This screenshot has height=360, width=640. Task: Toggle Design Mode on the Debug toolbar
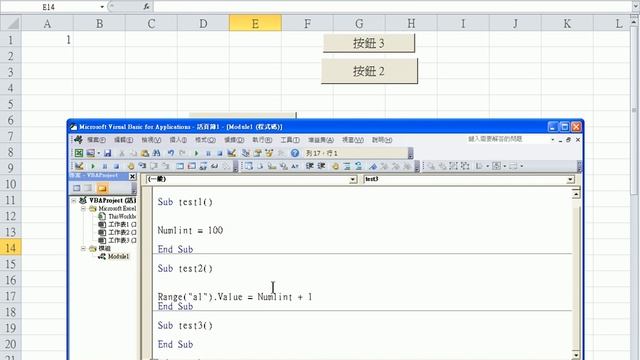click(x=79, y=166)
